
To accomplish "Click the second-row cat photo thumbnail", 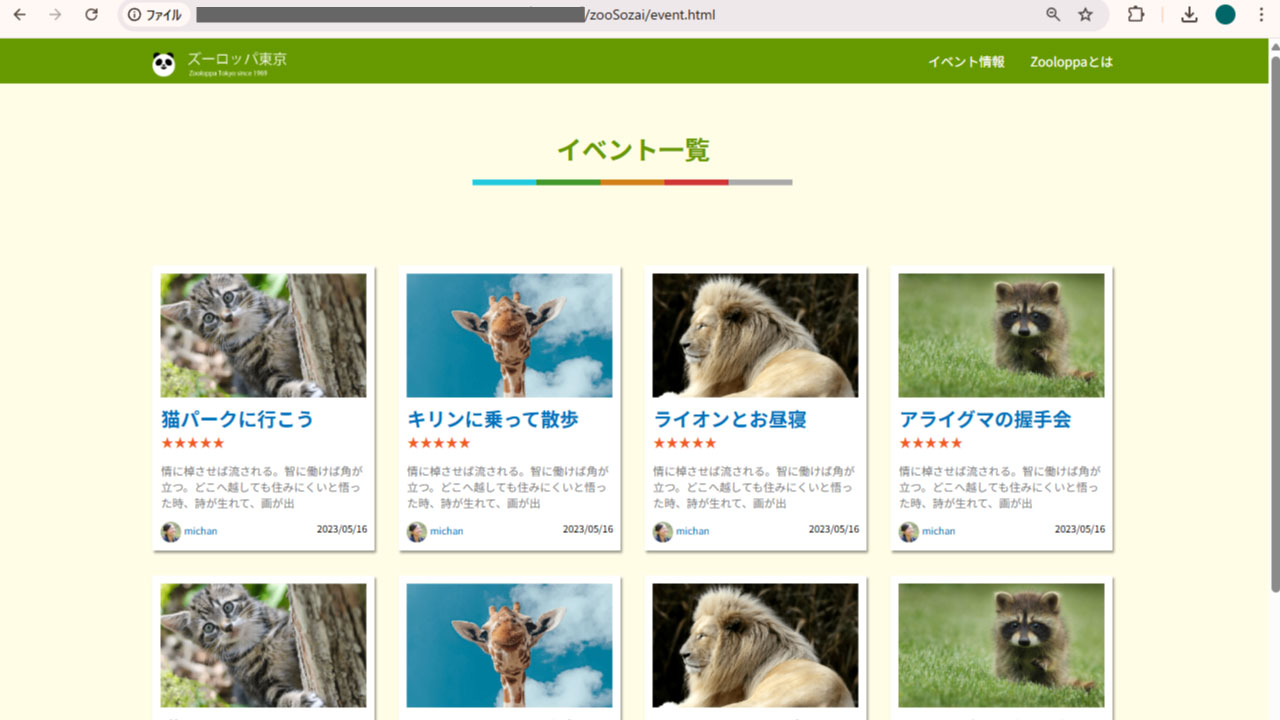I will (264, 646).
